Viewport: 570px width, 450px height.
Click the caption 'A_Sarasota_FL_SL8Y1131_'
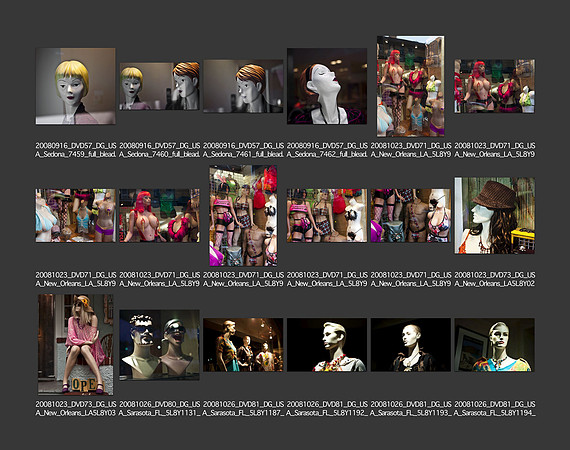159,413
